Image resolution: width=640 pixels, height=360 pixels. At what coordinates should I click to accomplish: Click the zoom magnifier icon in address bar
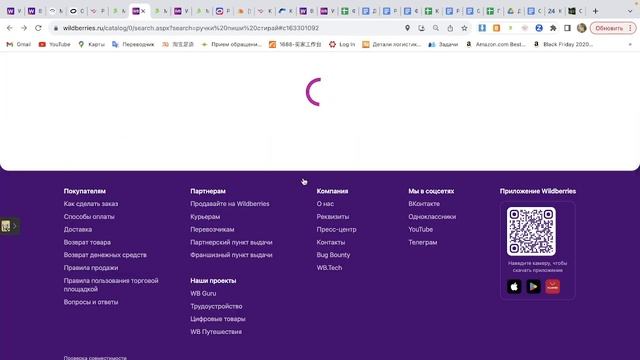[x=436, y=28]
